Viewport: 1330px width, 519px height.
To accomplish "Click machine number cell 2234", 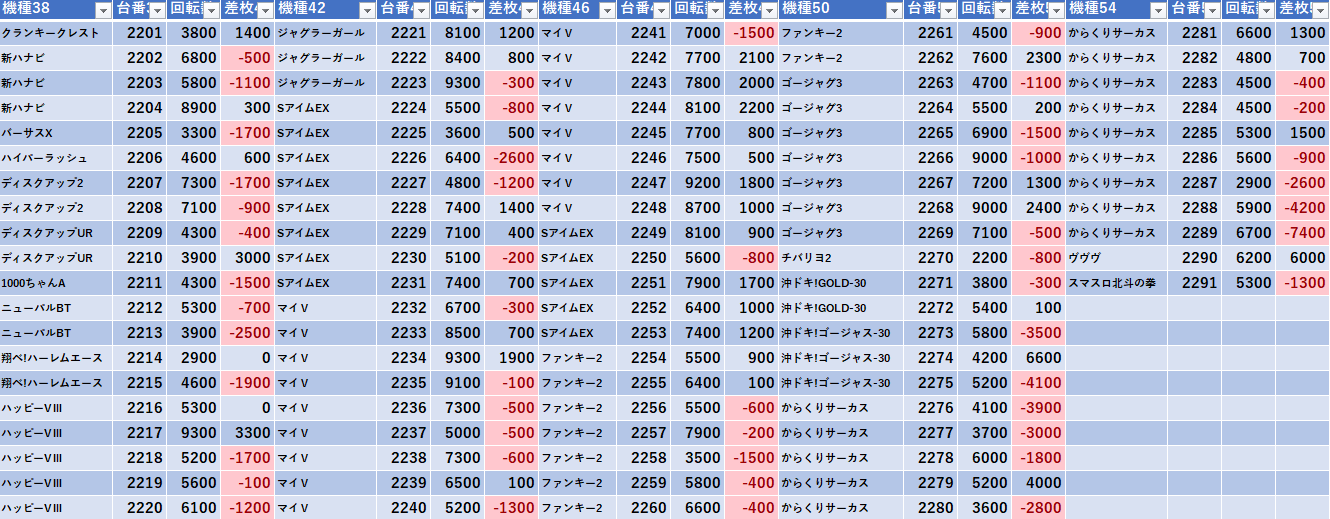I will click(404, 358).
